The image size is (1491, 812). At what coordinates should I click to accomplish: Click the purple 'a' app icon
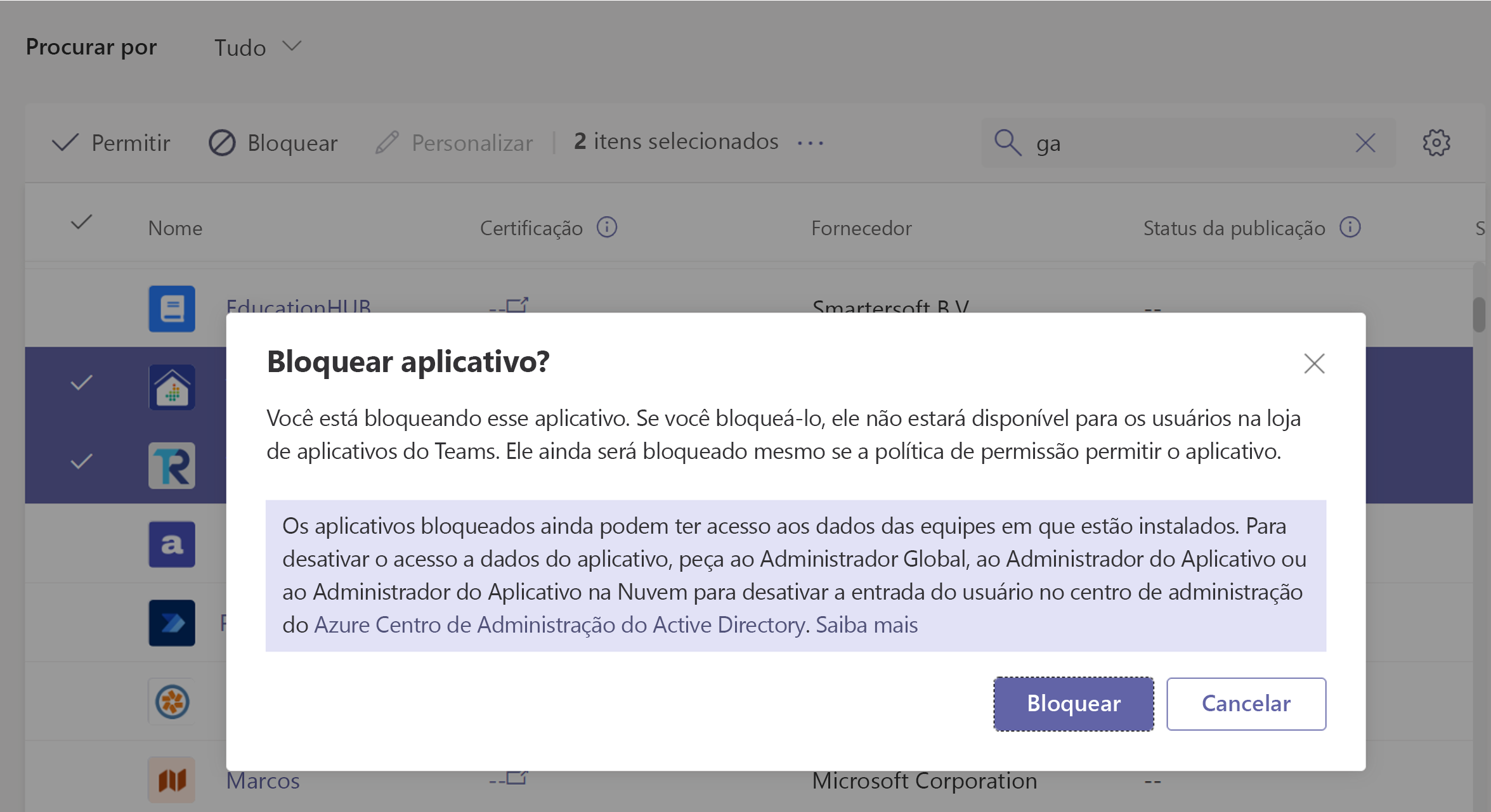[172, 545]
